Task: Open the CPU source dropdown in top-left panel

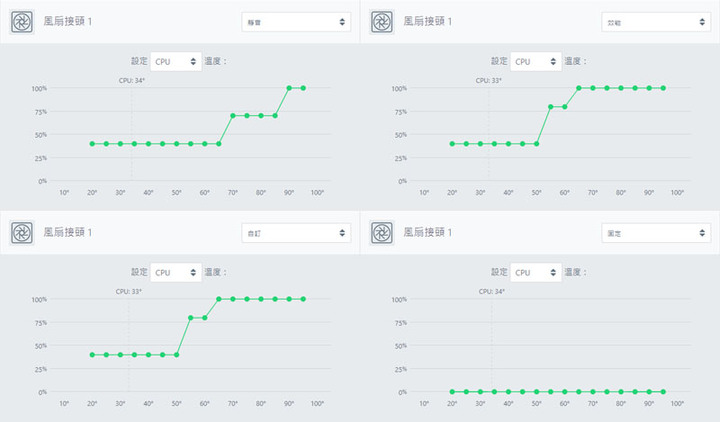Action: click(176, 62)
